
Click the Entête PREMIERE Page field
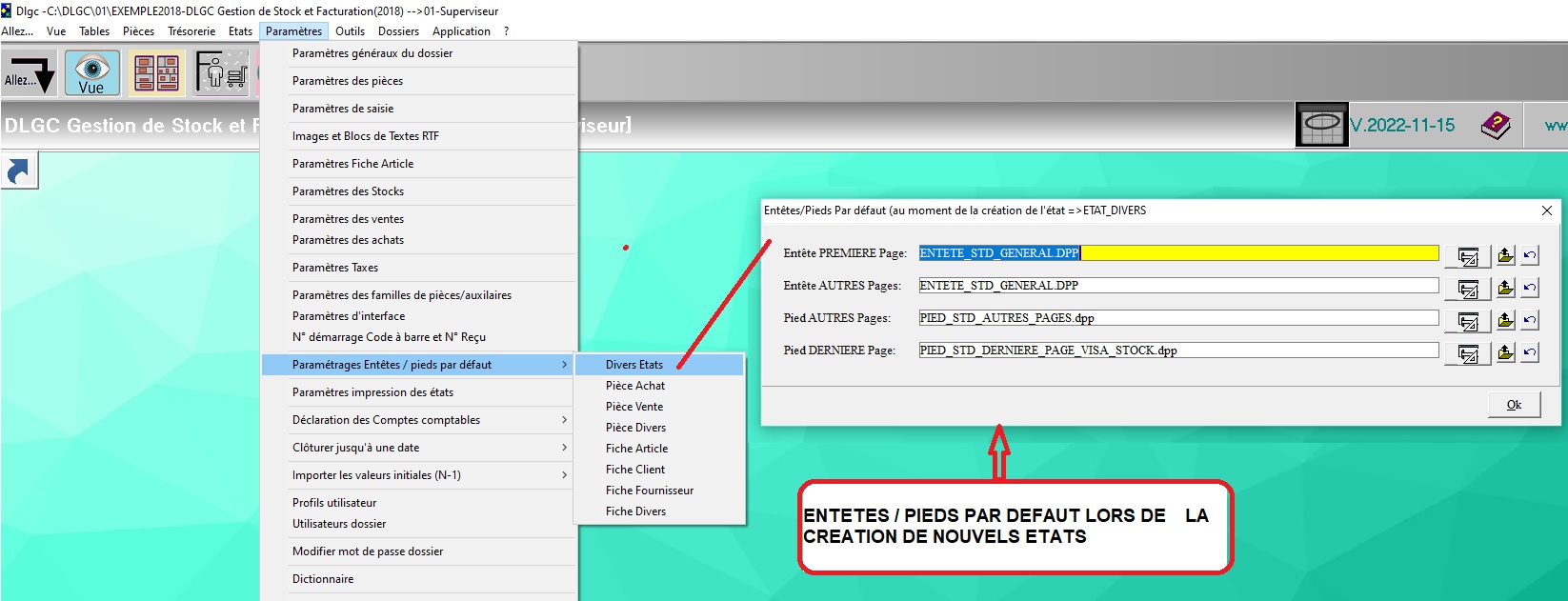[1178, 253]
